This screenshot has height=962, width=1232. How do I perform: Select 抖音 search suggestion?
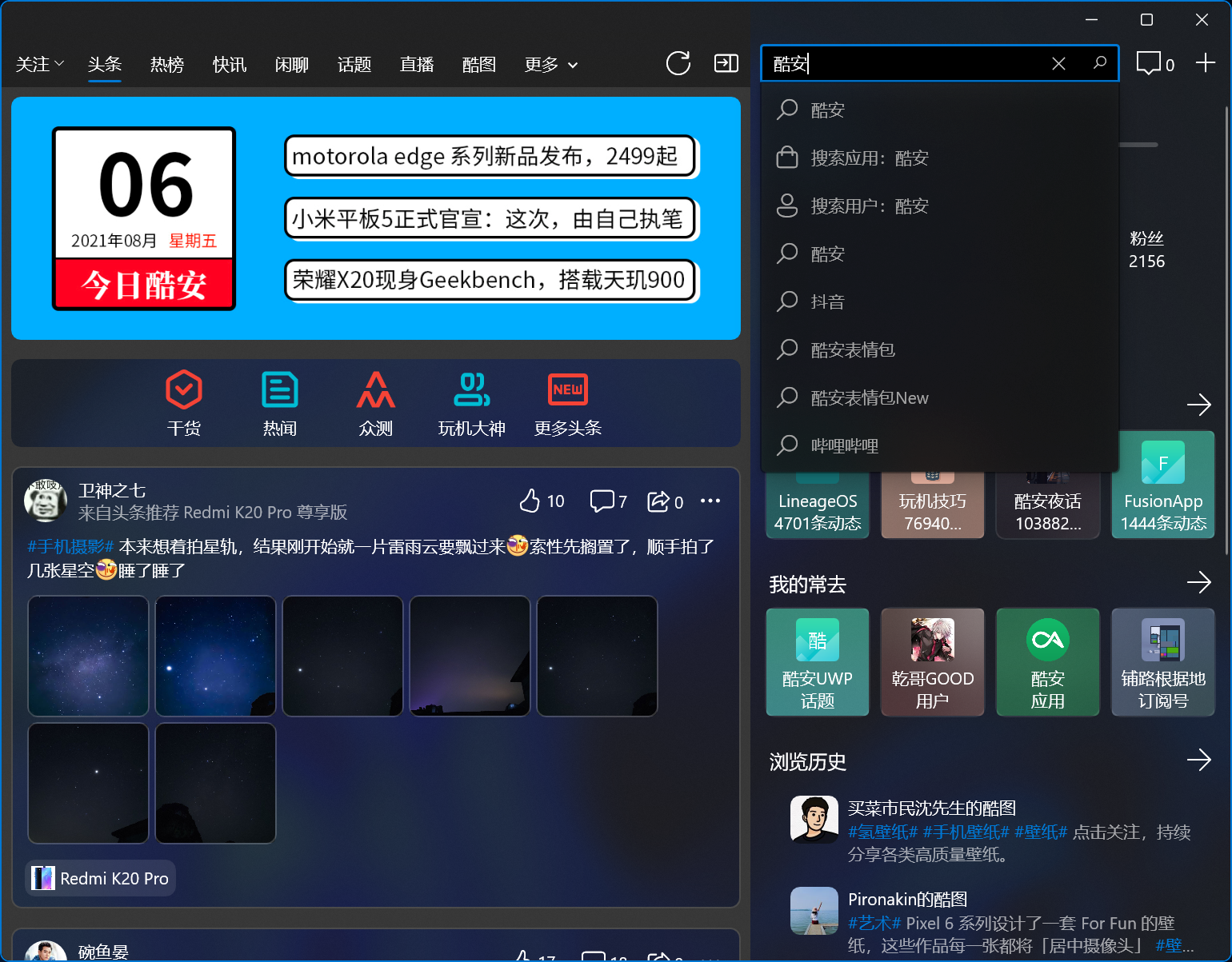(x=939, y=301)
